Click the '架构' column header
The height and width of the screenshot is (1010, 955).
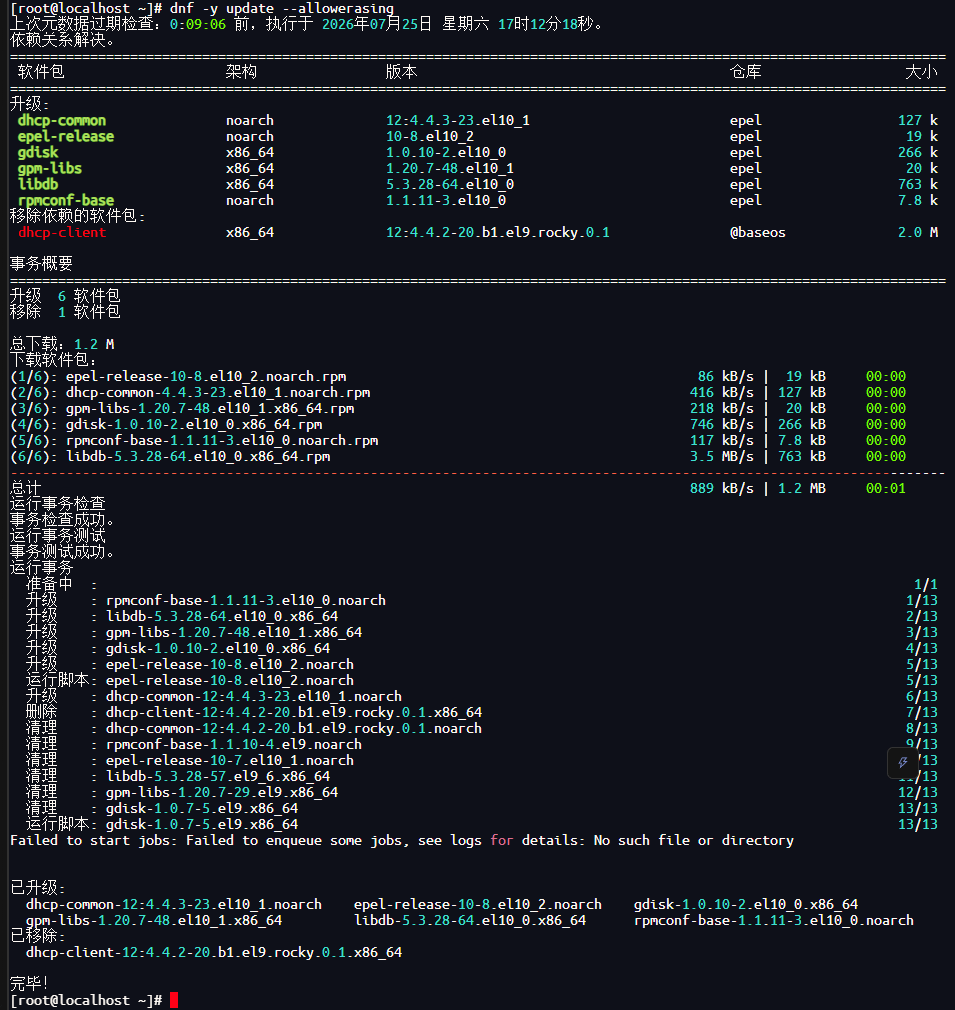point(241,72)
